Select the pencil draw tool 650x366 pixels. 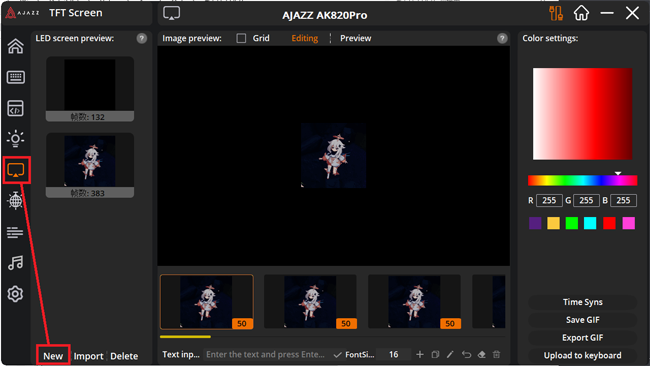(x=450, y=354)
